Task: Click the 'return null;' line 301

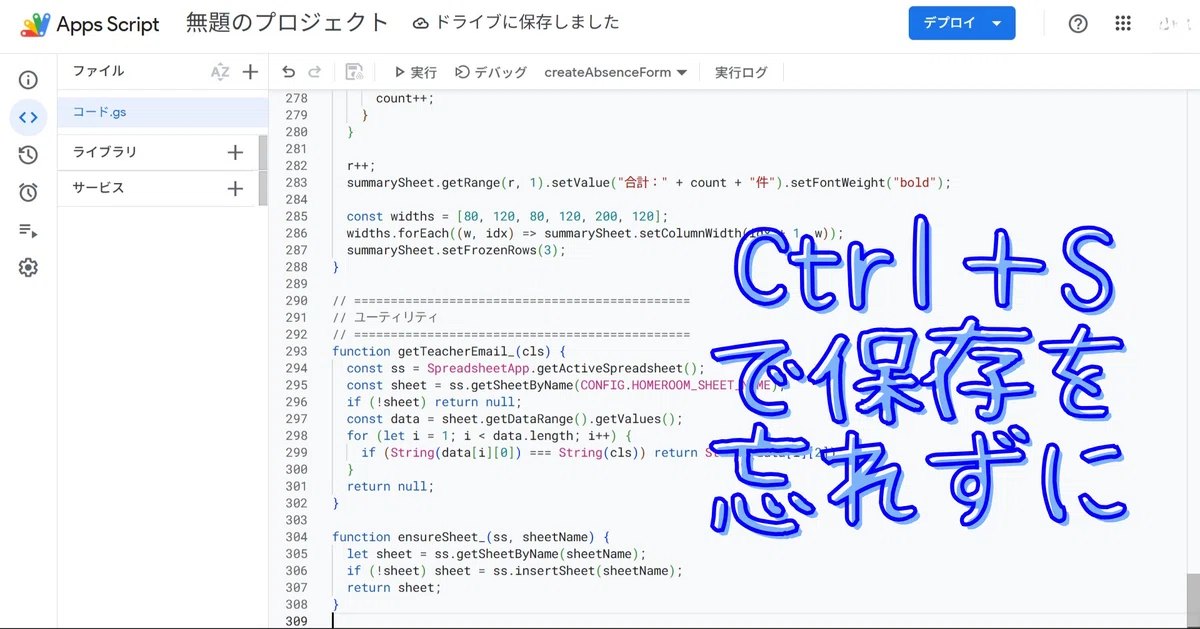Action: 390,486
